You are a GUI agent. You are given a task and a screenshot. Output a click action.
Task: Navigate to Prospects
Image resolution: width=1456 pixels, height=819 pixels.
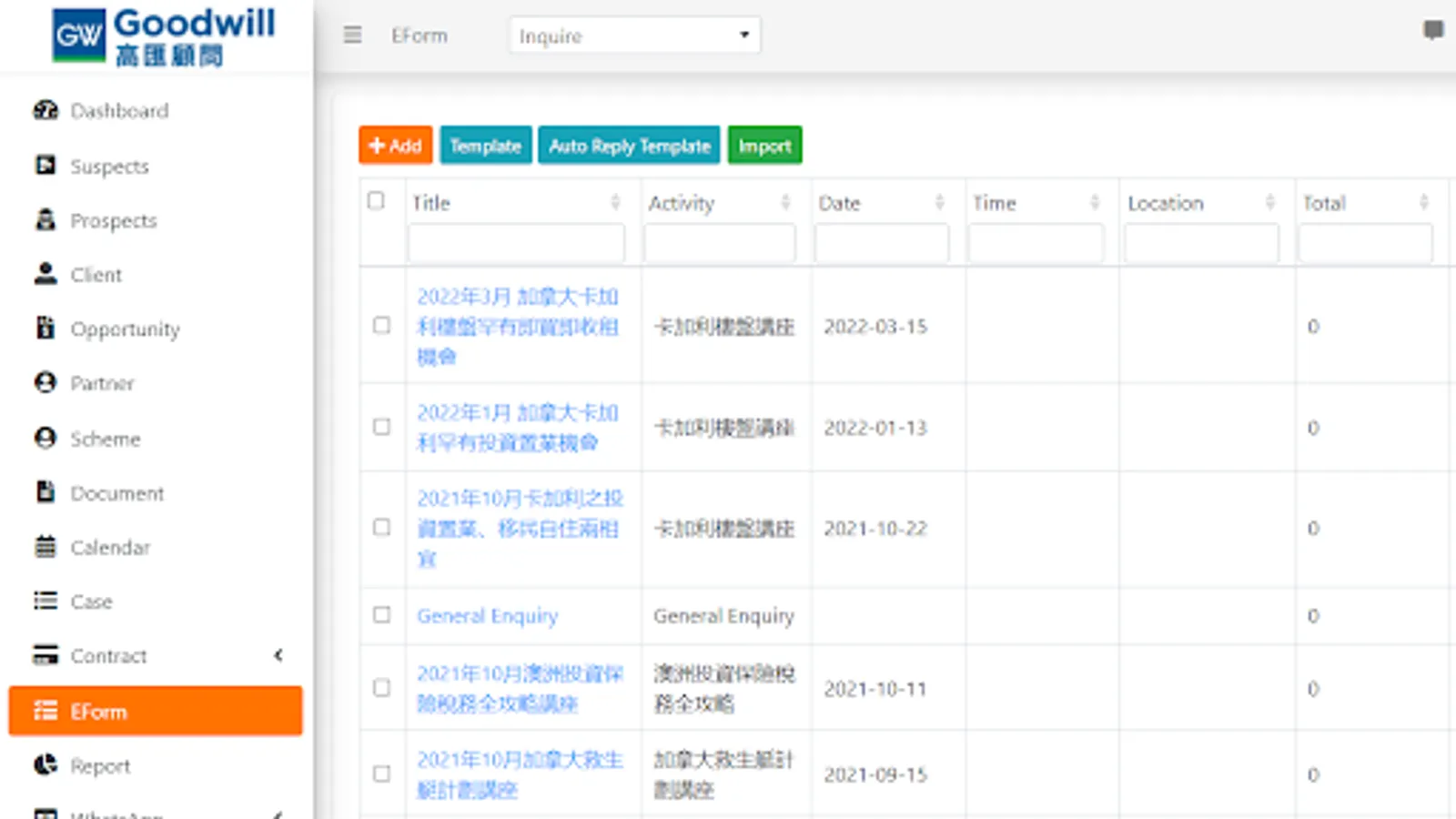tap(114, 221)
